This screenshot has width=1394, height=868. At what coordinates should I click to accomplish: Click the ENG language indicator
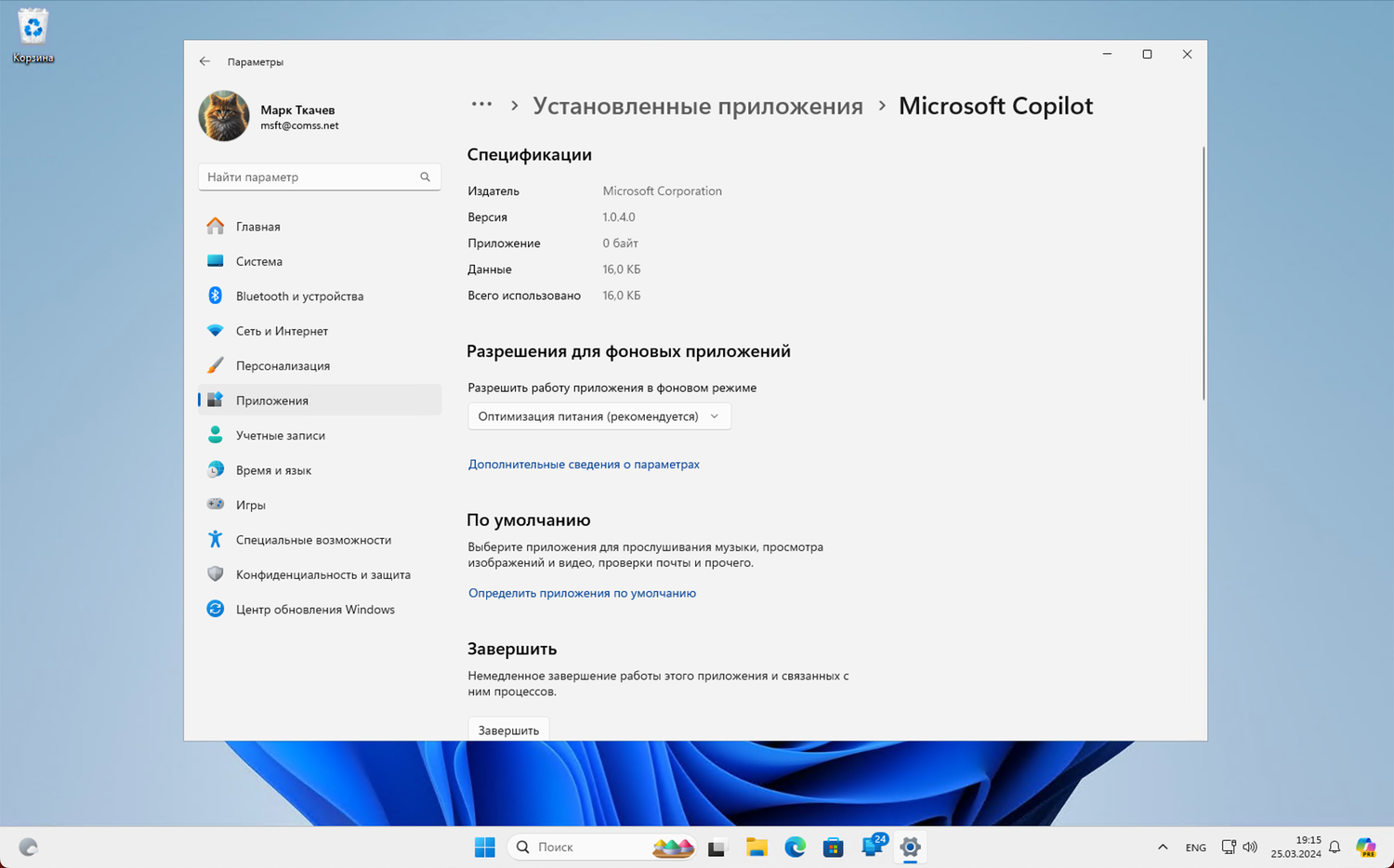1196,848
